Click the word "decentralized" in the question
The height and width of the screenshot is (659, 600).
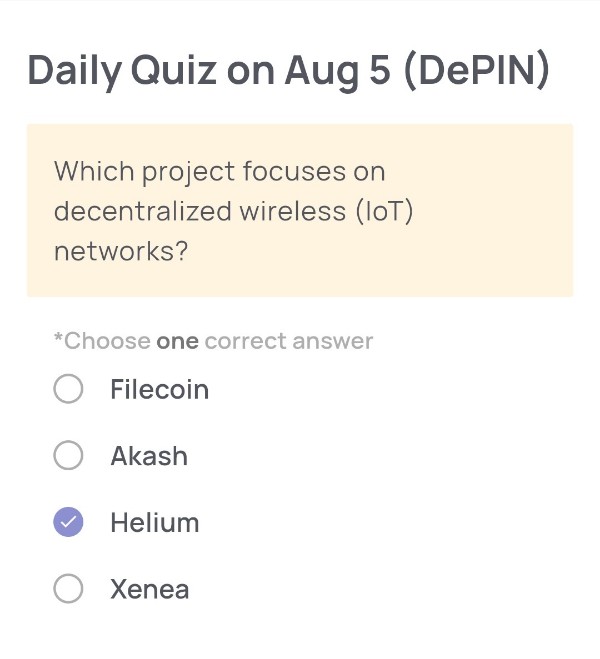143,211
